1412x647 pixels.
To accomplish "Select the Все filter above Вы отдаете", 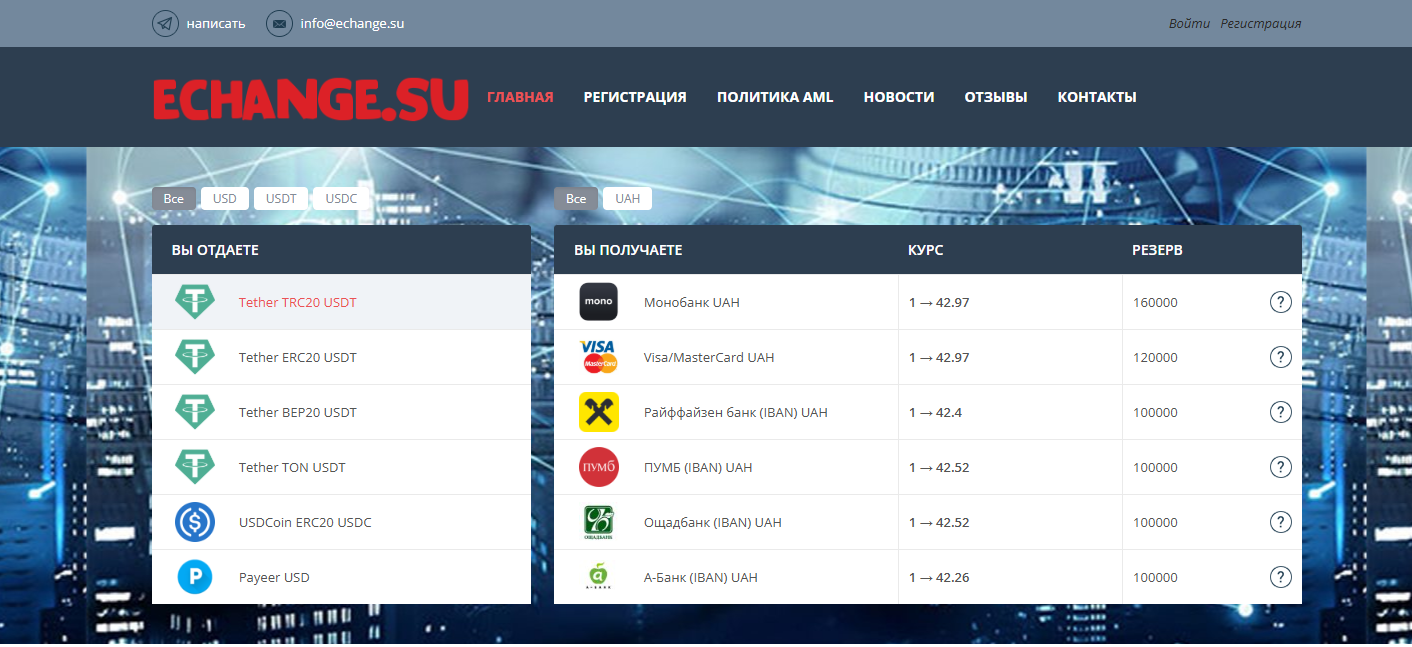I will (x=174, y=198).
